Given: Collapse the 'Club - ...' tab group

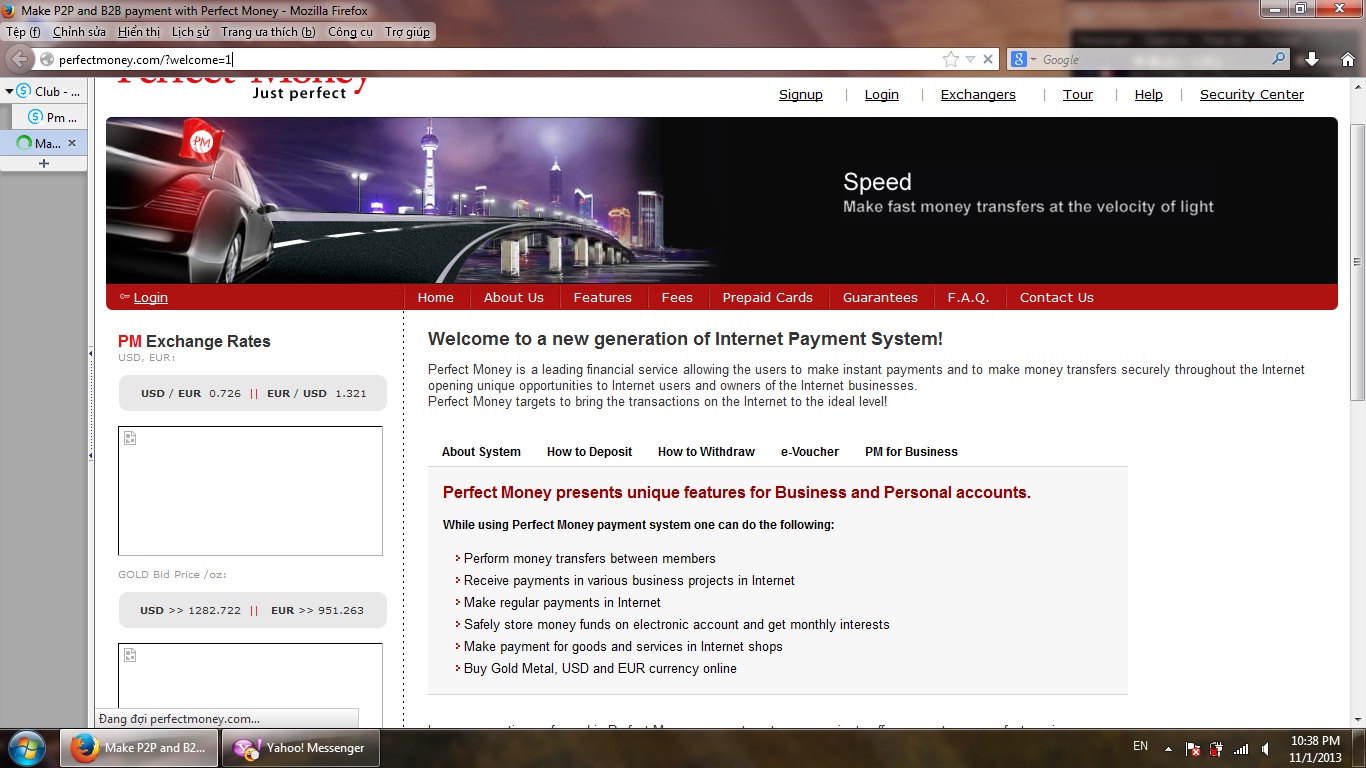Looking at the screenshot, I should (x=9, y=91).
